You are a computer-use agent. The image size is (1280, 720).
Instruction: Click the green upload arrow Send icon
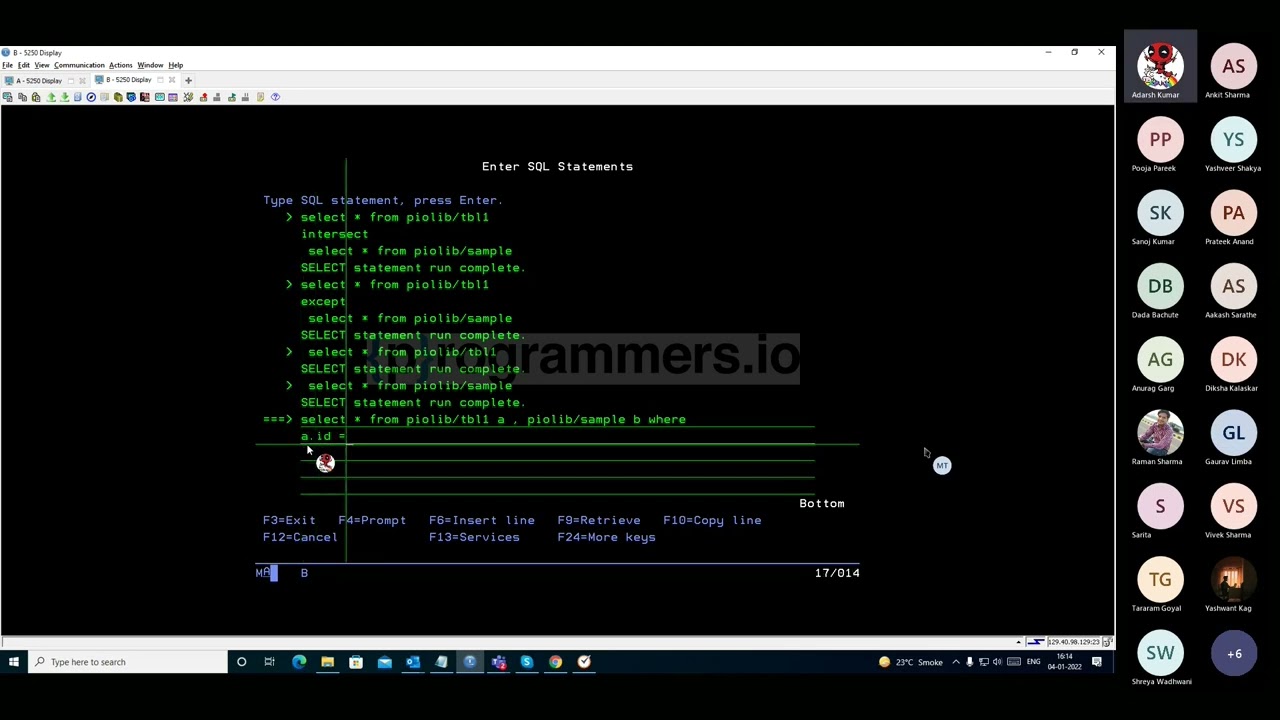[x=51, y=97]
